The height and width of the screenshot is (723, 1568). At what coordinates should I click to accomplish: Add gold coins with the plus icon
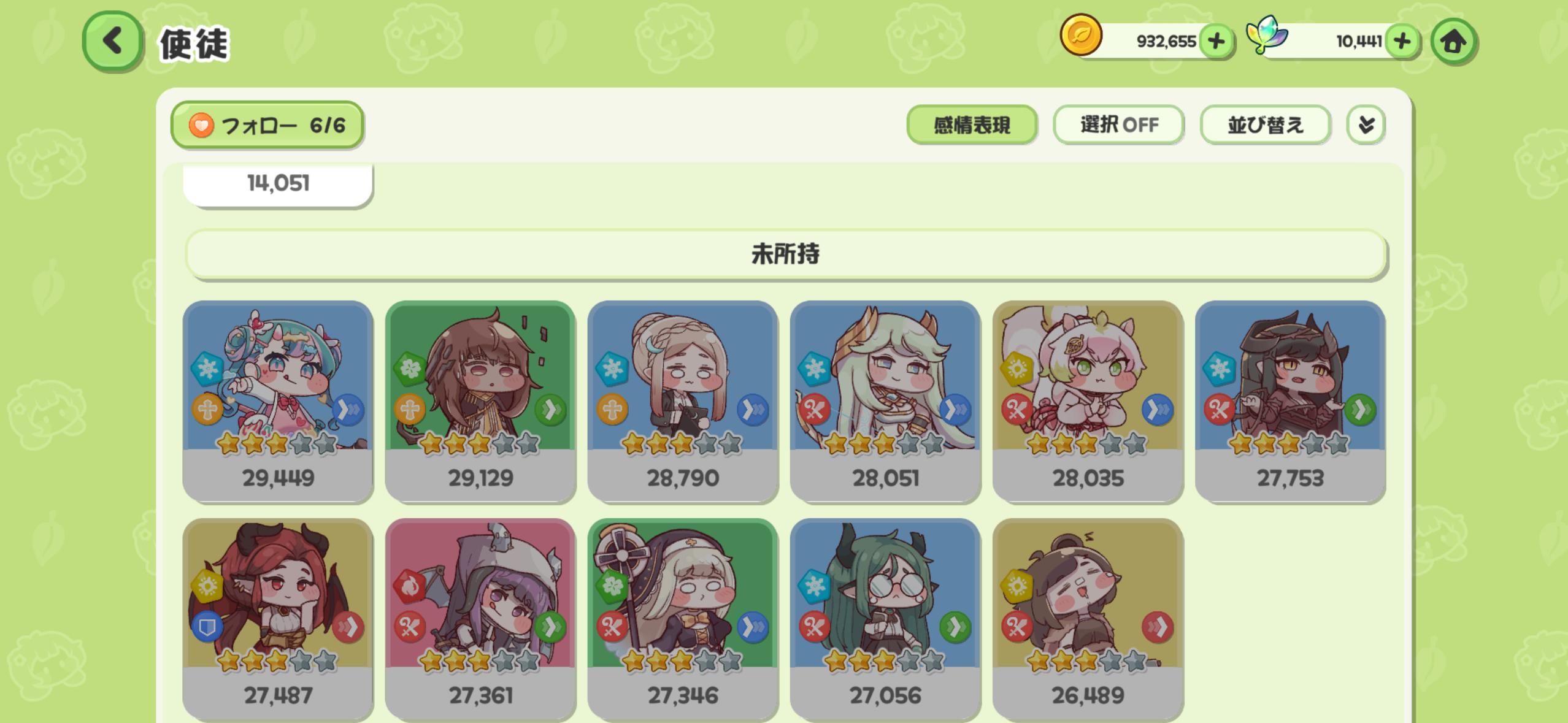coord(1216,41)
